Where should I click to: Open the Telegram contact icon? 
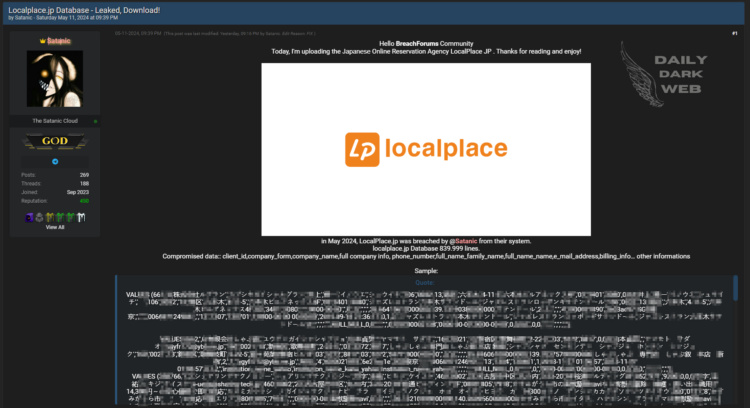(x=55, y=162)
